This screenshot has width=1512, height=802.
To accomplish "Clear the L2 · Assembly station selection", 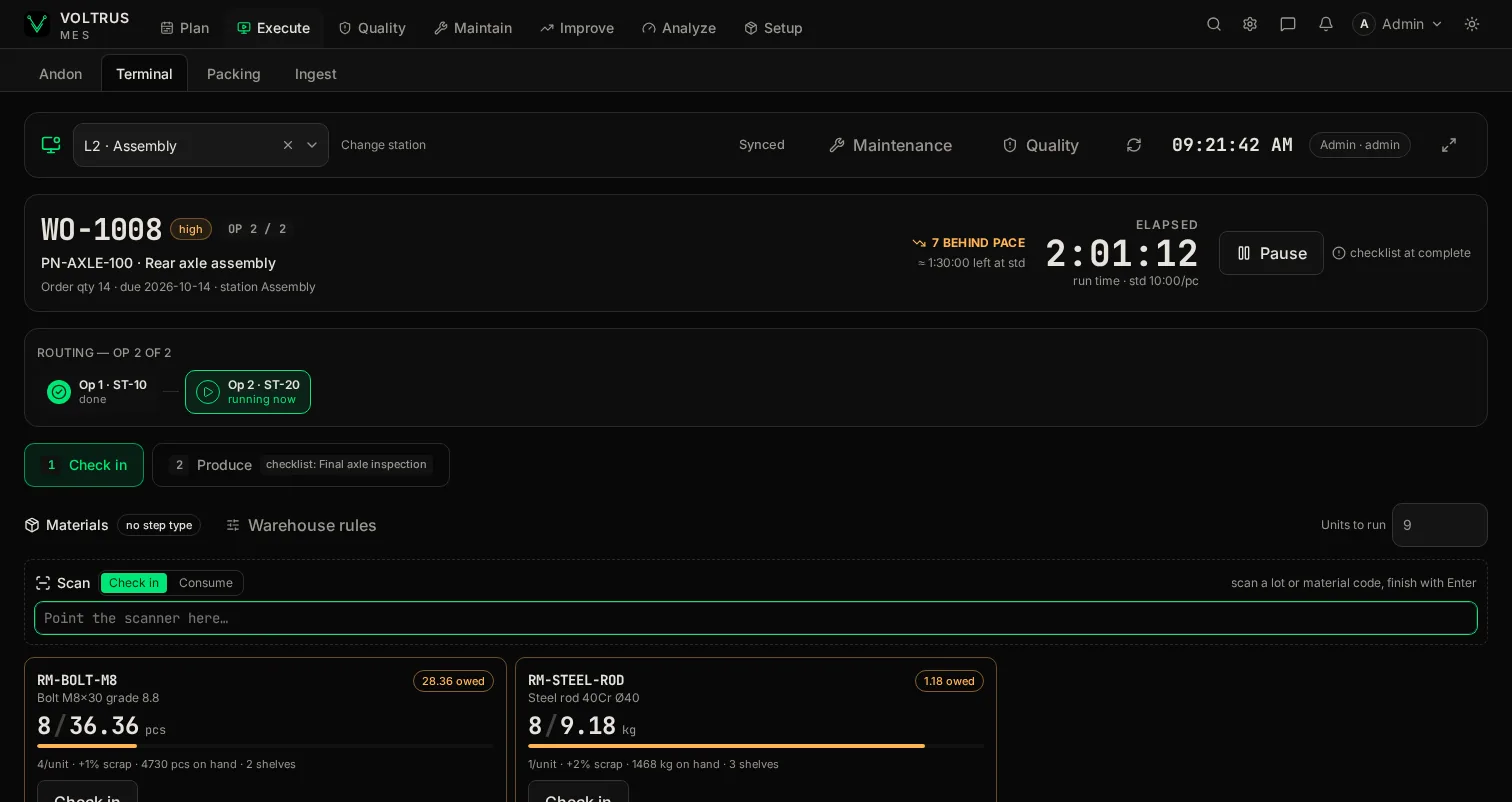I will pyautogui.click(x=288, y=145).
